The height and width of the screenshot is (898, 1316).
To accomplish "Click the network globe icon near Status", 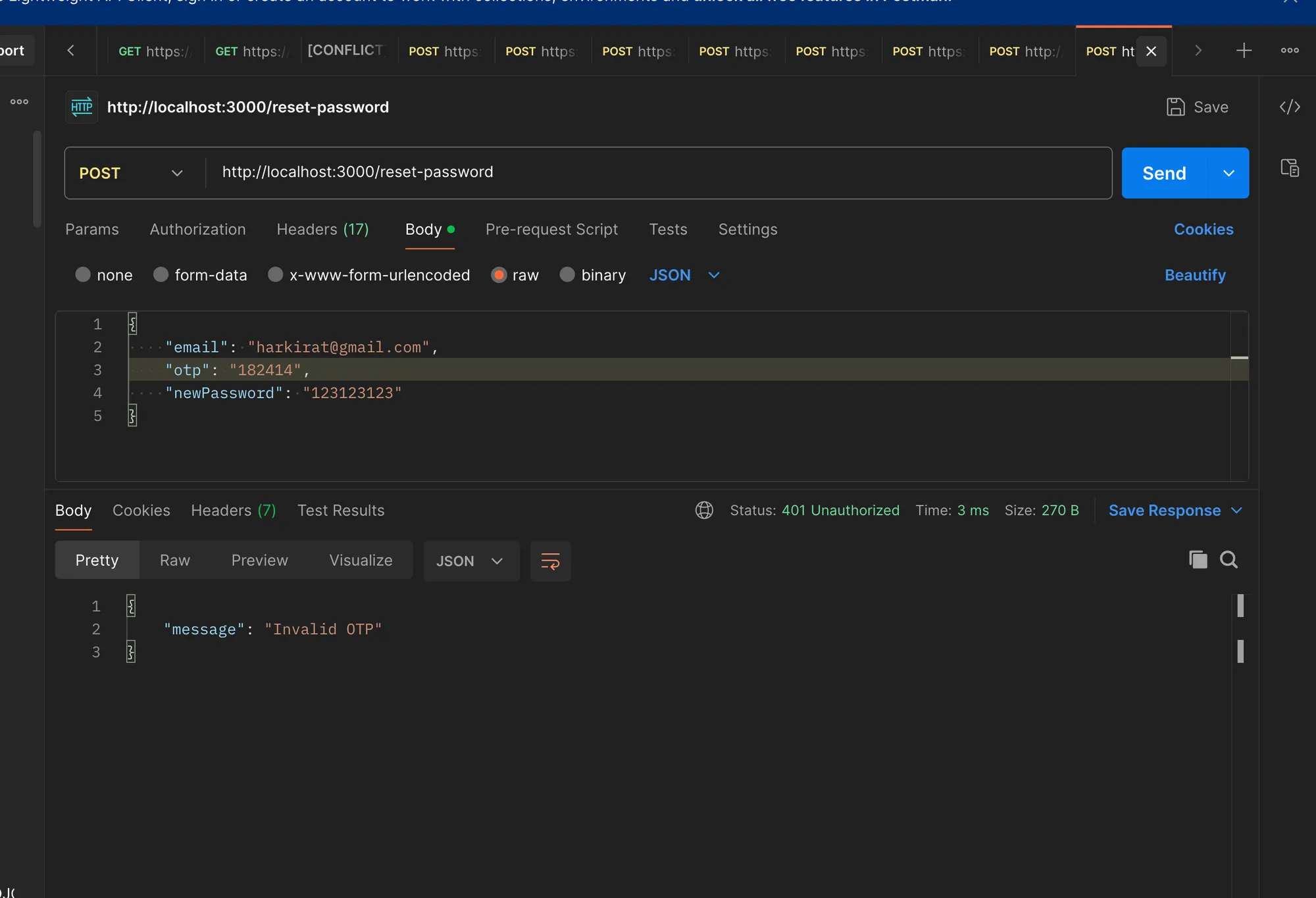I will [704, 511].
